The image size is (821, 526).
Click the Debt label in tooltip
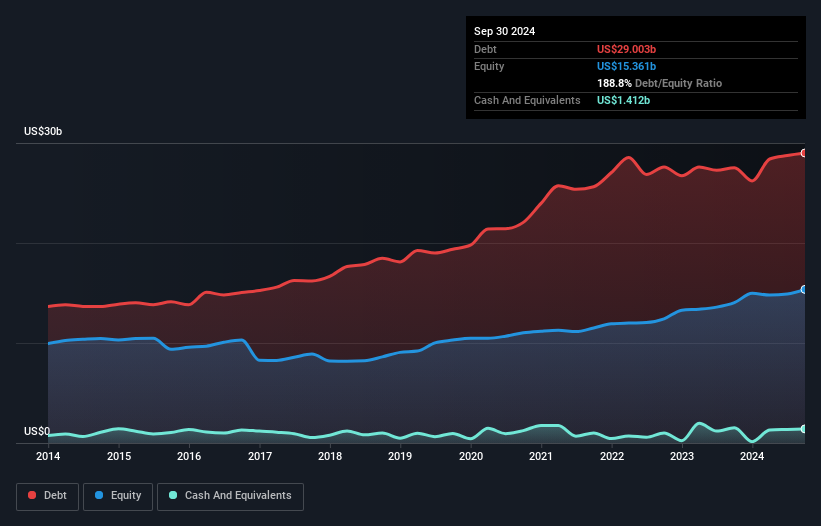coord(485,49)
